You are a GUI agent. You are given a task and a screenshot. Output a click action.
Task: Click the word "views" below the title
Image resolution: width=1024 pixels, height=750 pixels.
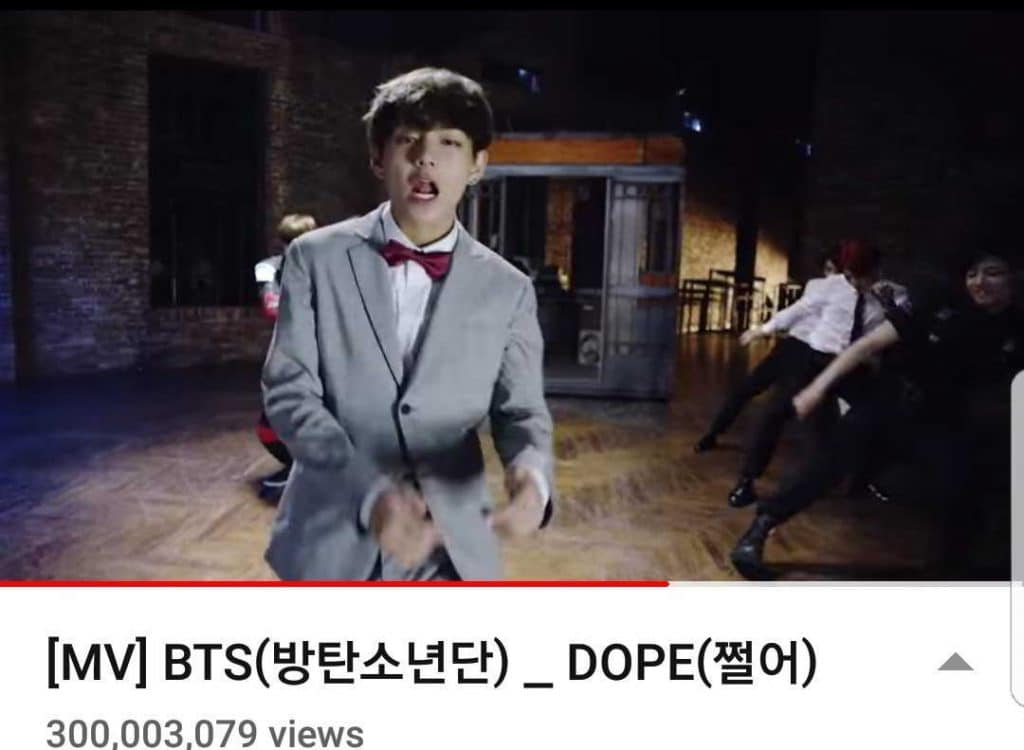coord(316,734)
